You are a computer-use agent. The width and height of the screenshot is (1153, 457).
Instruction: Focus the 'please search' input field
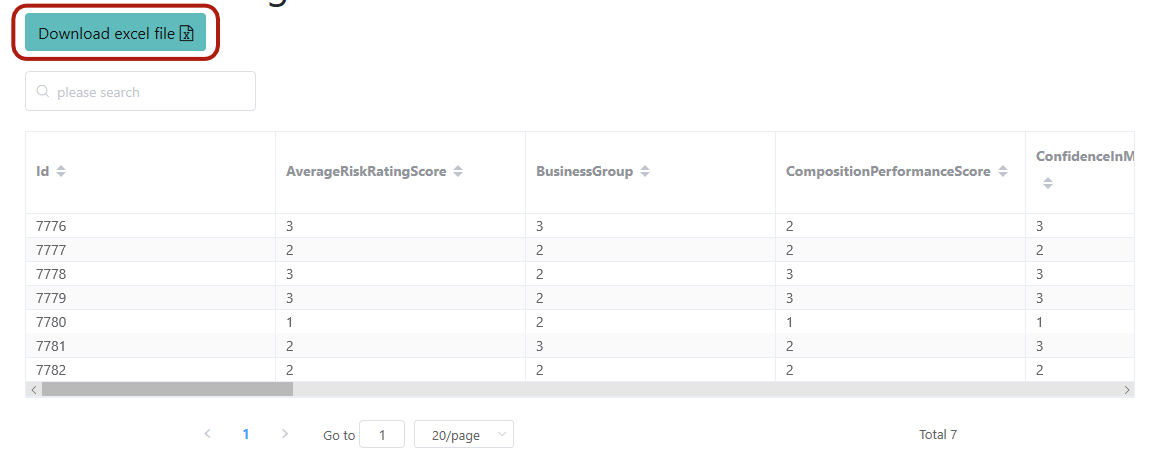click(x=140, y=91)
